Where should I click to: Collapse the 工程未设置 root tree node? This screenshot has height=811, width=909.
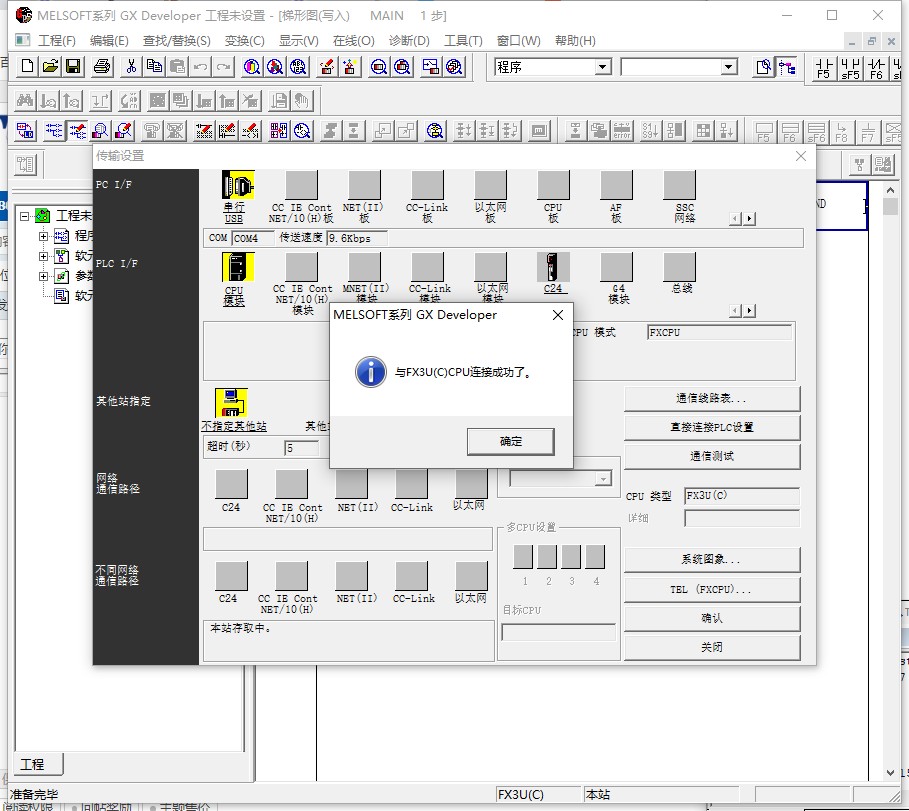[x=24, y=216]
